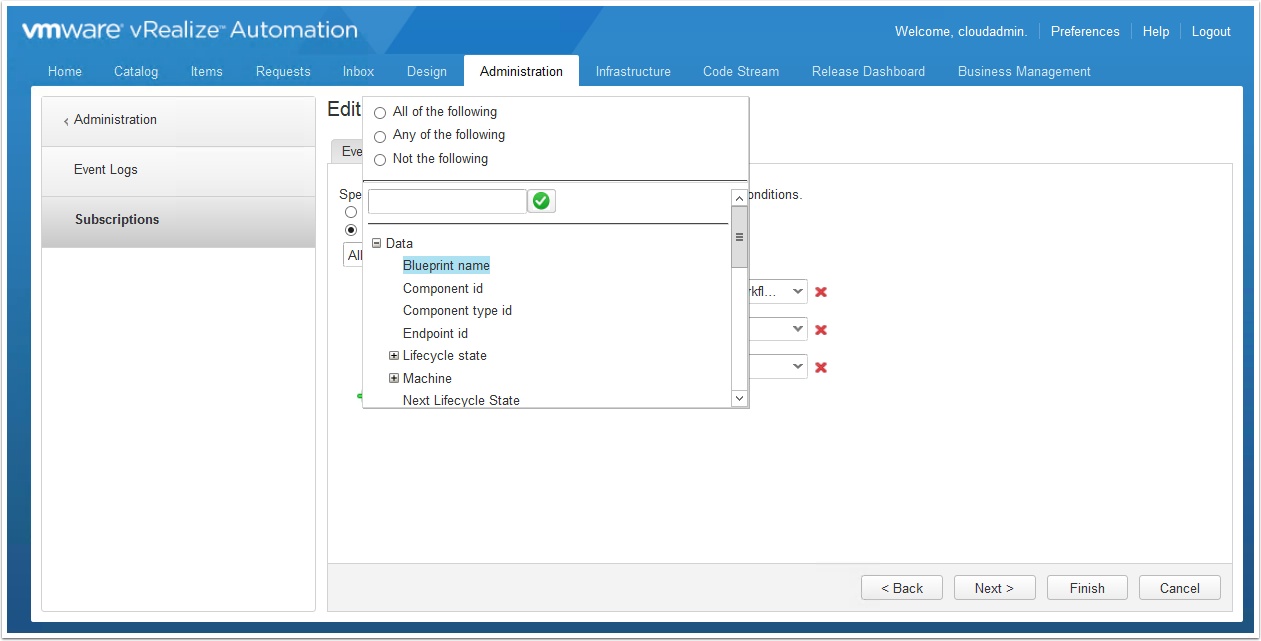The height and width of the screenshot is (641, 1261).
Task: Open the Business Management tab
Action: 1024,71
